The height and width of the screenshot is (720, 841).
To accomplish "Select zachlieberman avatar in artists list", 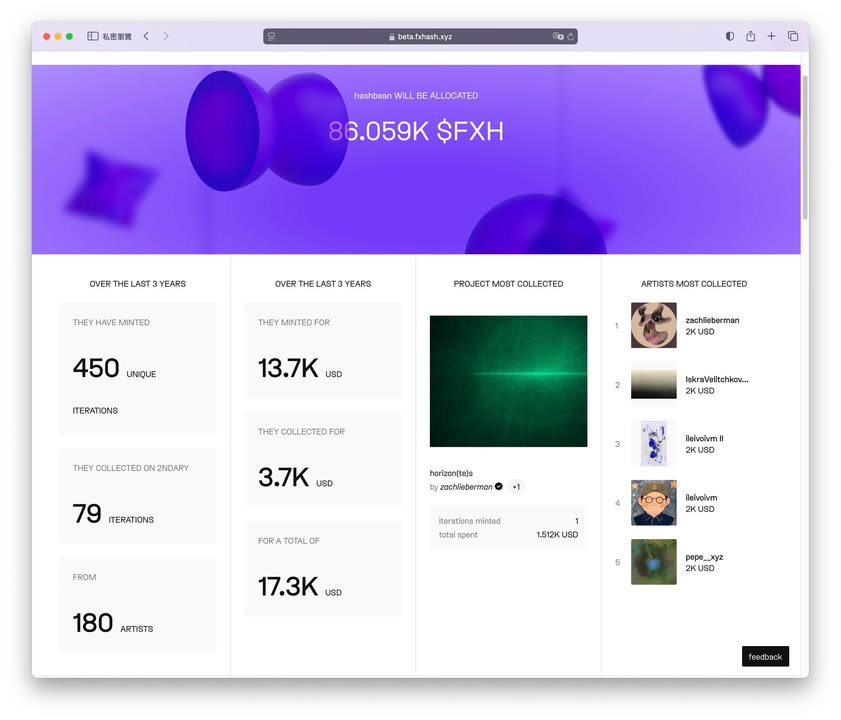I will click(653, 325).
